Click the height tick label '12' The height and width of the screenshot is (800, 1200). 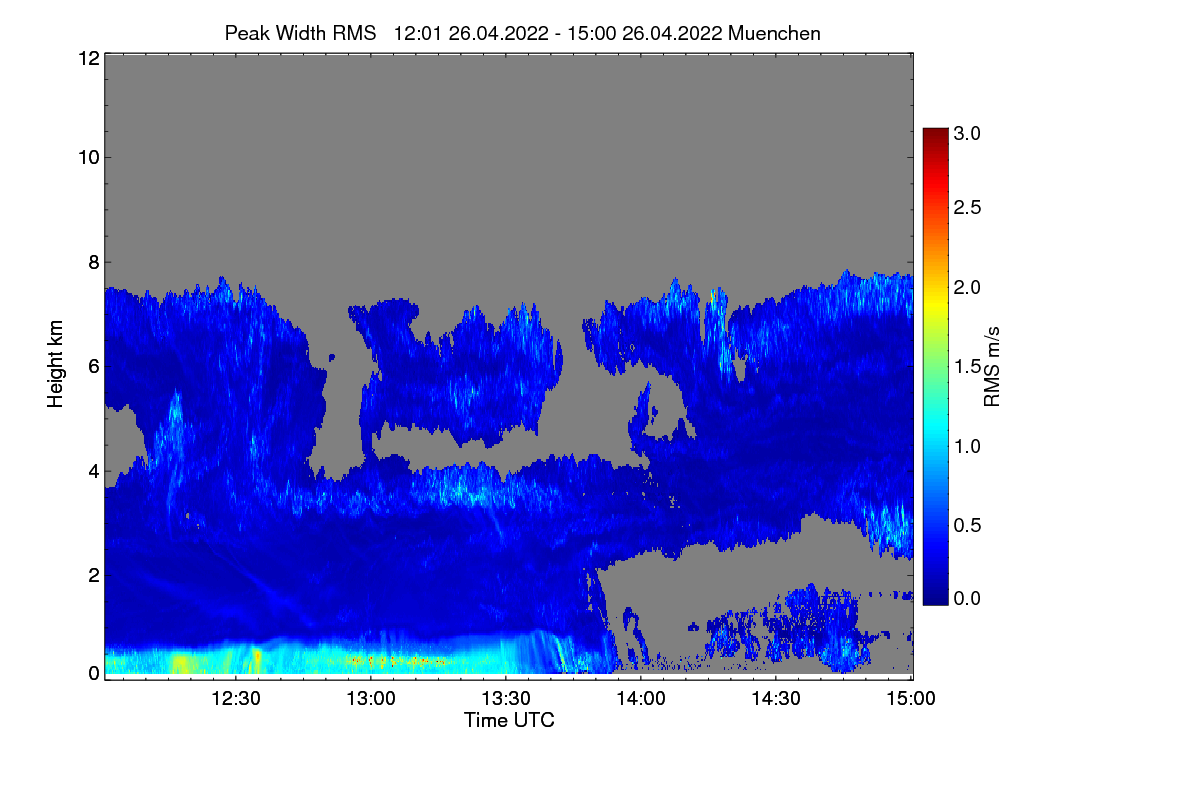click(x=87, y=58)
